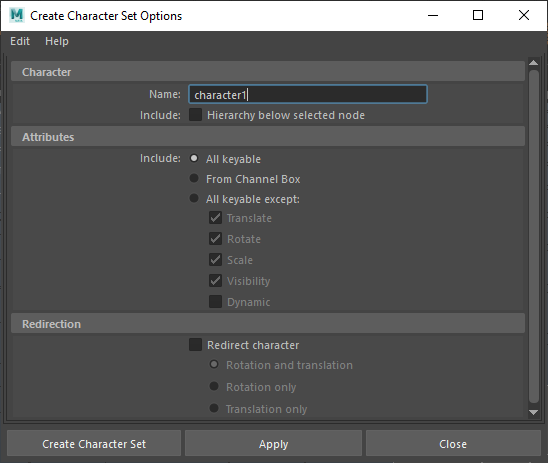Toggle the Translate checkbox

click(215, 218)
